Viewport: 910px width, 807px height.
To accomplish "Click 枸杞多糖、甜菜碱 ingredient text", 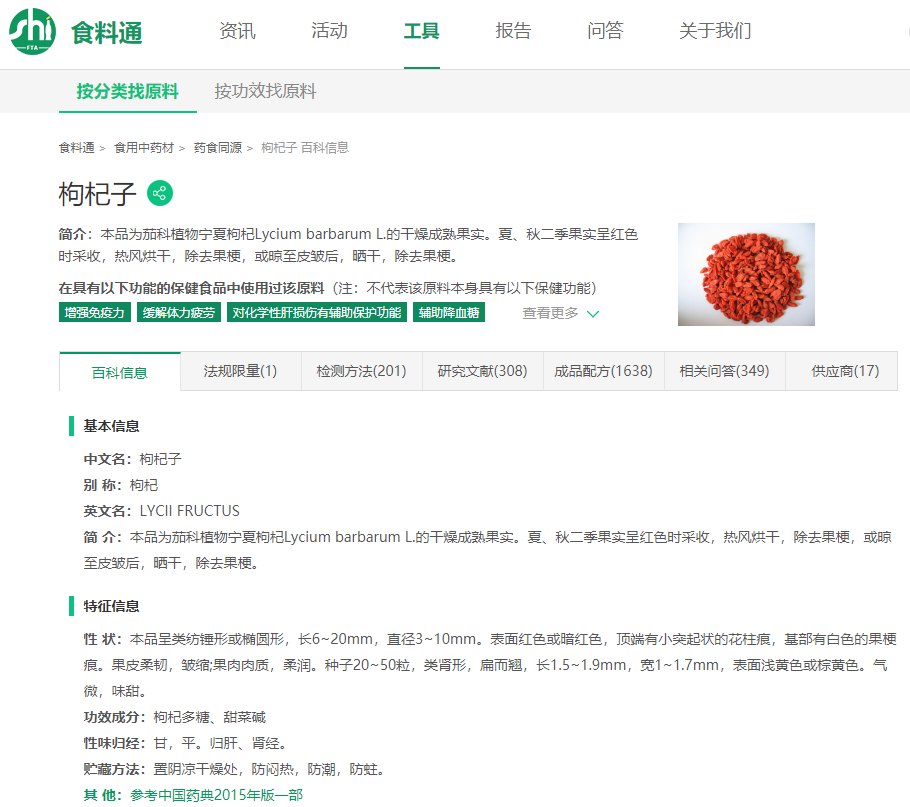I will pyautogui.click(x=210, y=718).
